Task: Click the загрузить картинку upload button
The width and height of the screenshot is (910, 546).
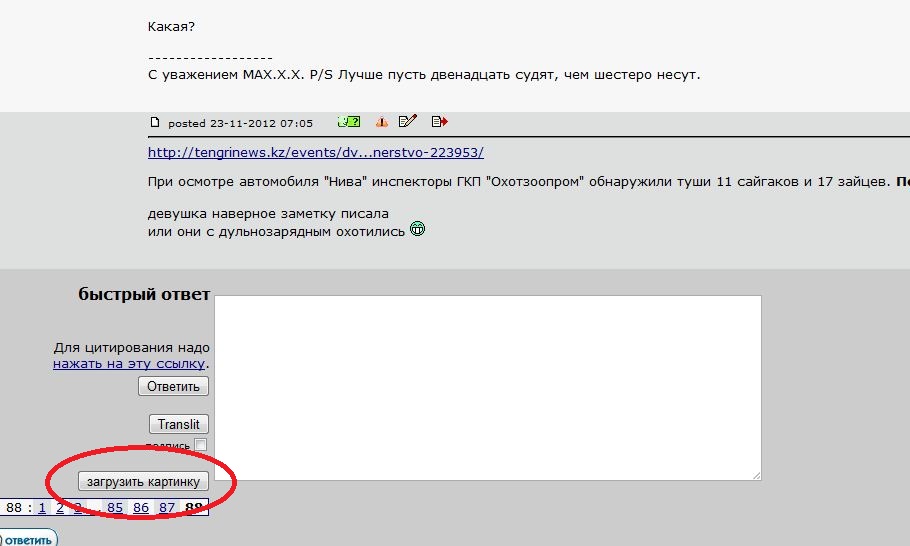Action: 144,482
